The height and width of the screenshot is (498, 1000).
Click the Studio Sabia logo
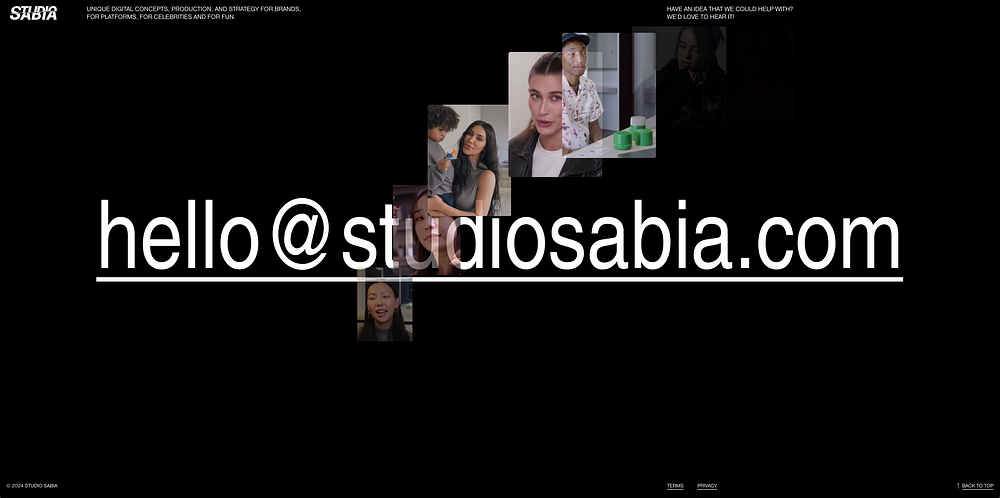point(33,13)
